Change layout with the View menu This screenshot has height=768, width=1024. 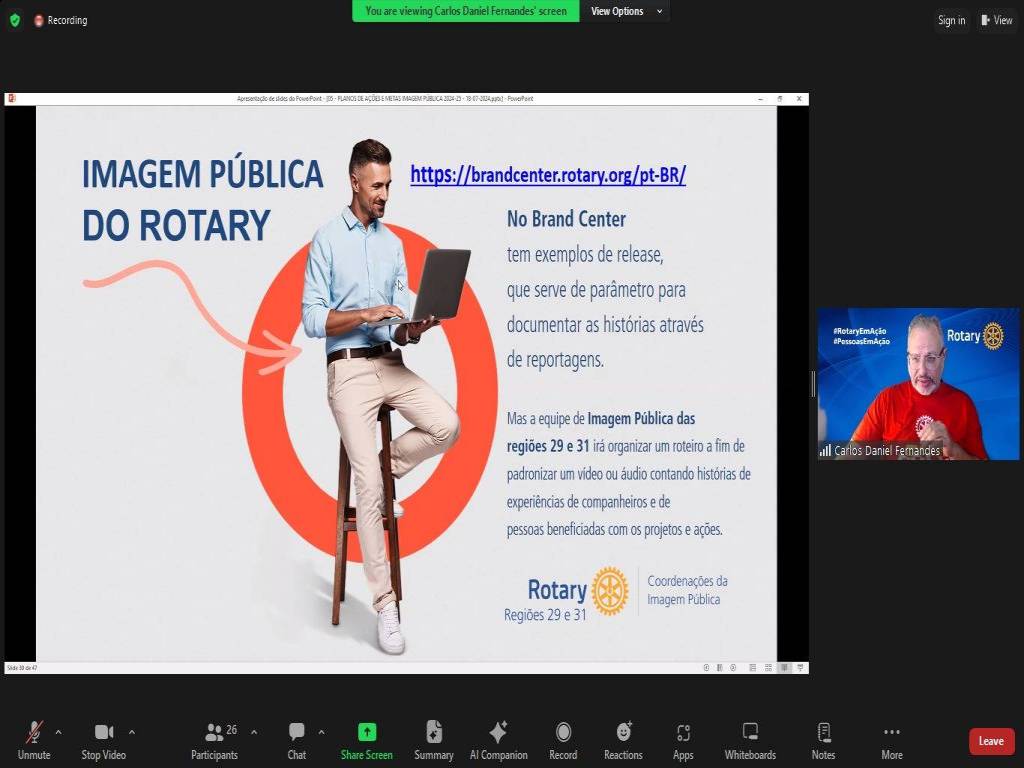(x=996, y=20)
